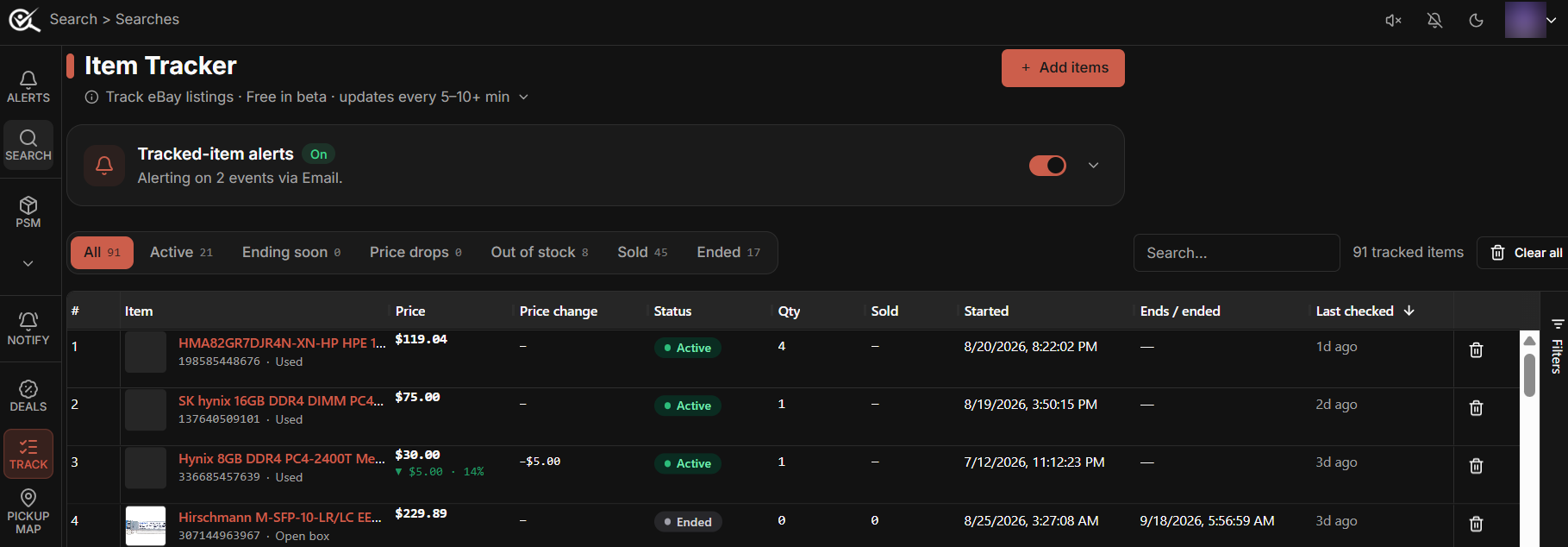Sort by Price column header
The height and width of the screenshot is (547, 1568).
(410, 311)
